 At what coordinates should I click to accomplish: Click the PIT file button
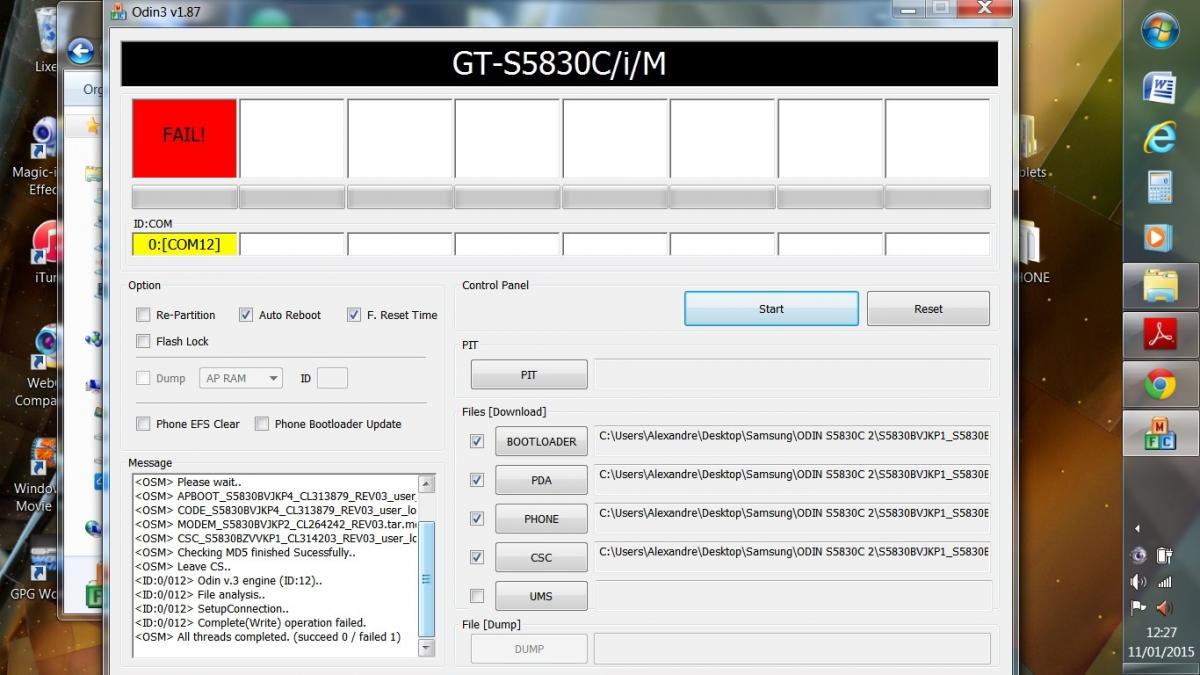coord(529,375)
